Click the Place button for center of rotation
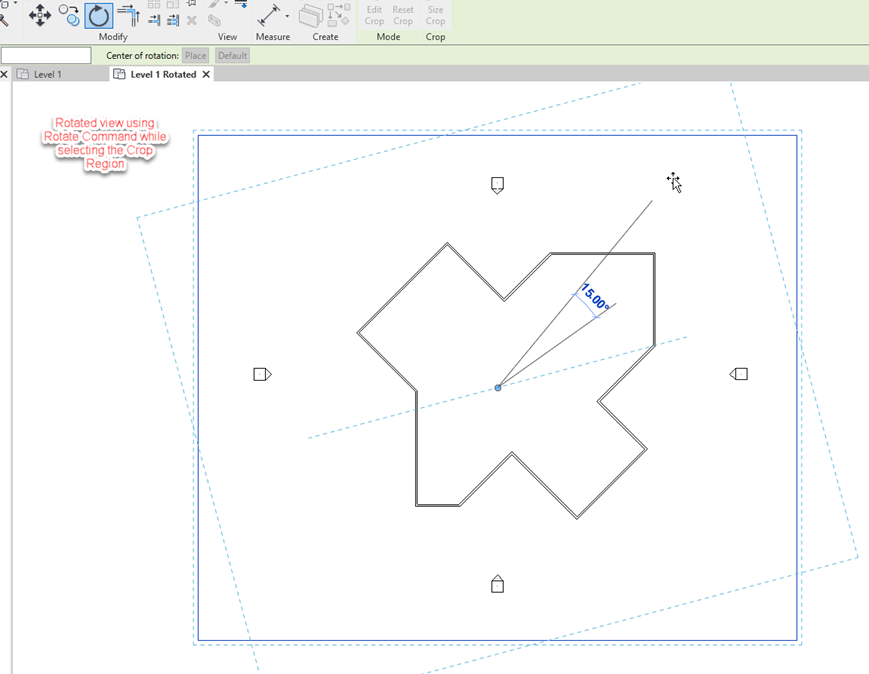 coord(195,55)
